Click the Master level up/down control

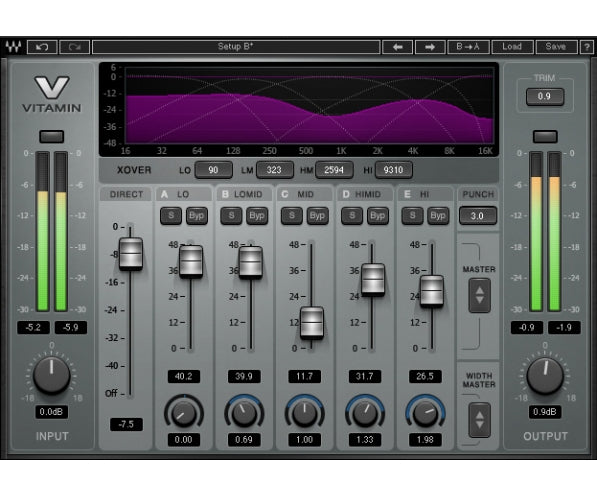pyautogui.click(x=479, y=296)
